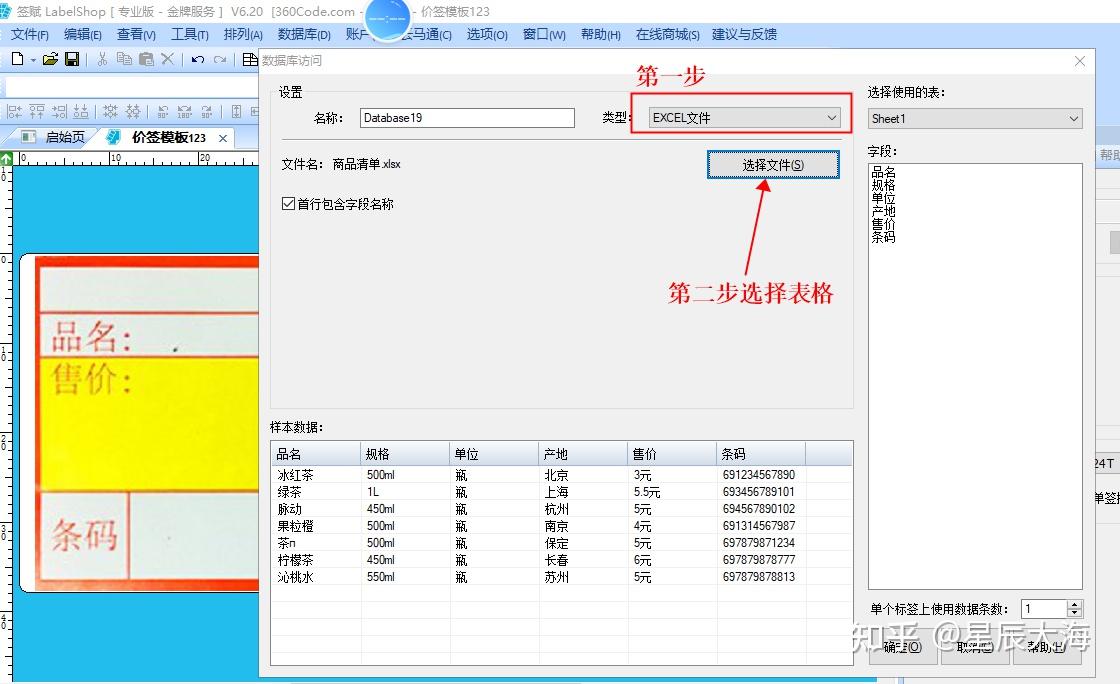Rotate the object 90 degrees

(161, 113)
